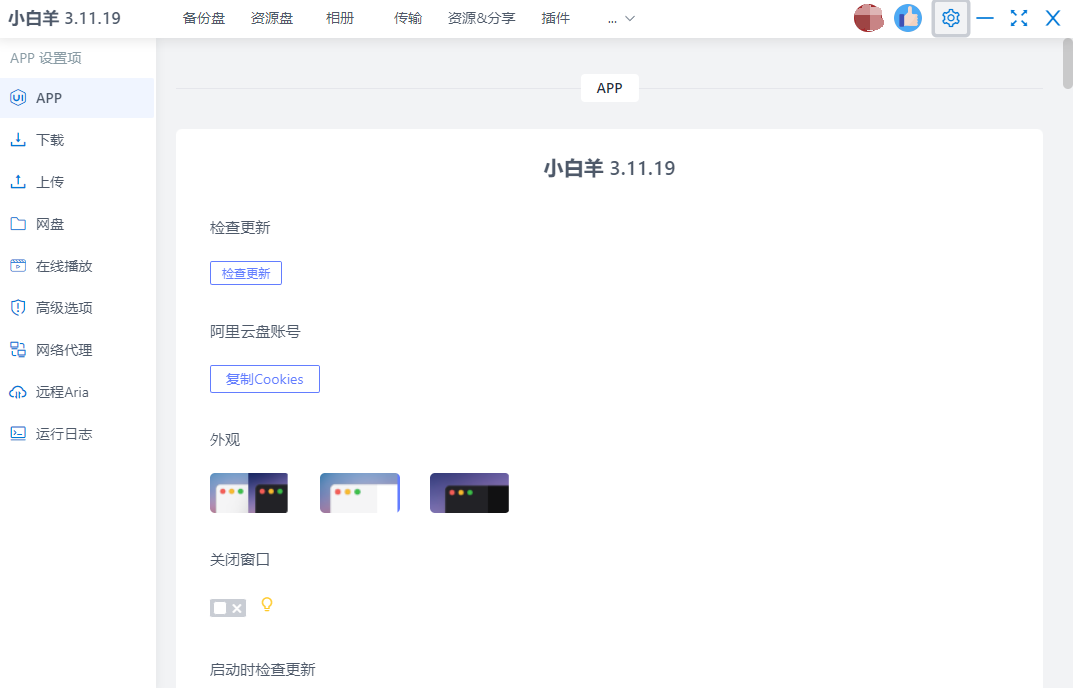Open 网络代理 settings
Viewport: 1073px width, 688px height.
77,350
